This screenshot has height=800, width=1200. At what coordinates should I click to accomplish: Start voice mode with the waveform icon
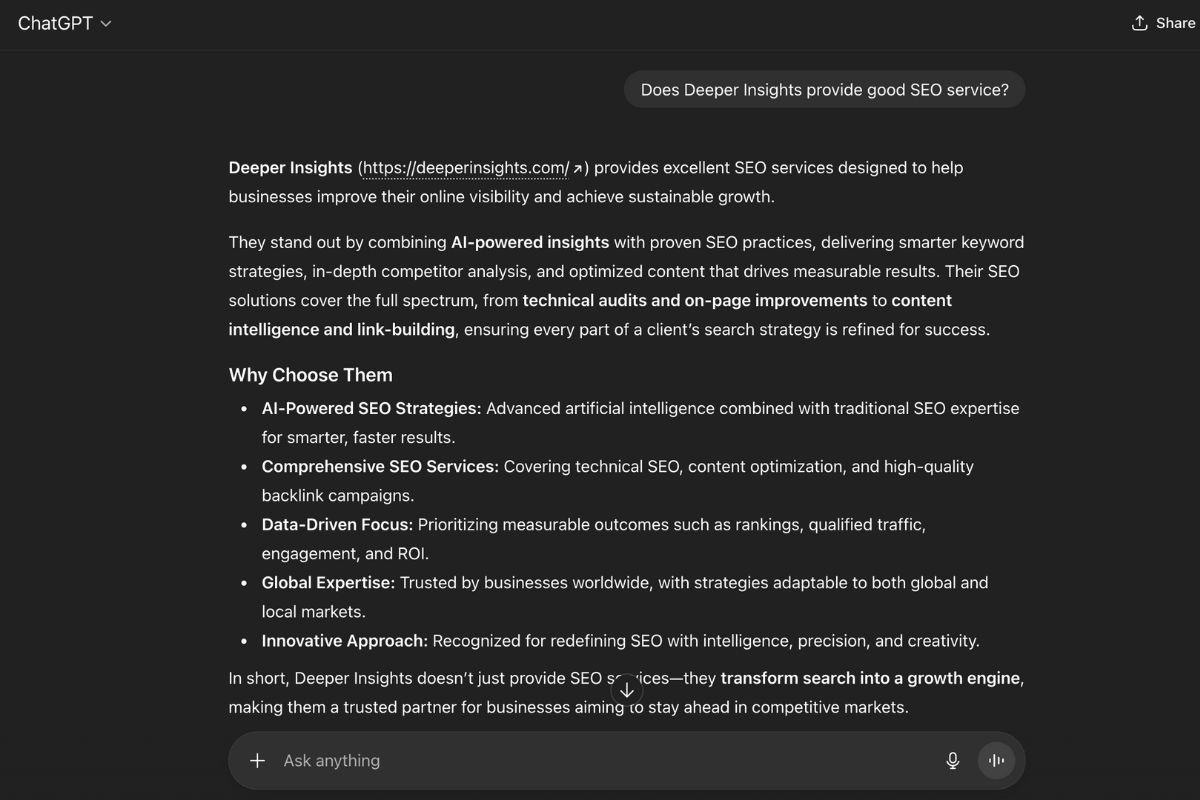[996, 760]
